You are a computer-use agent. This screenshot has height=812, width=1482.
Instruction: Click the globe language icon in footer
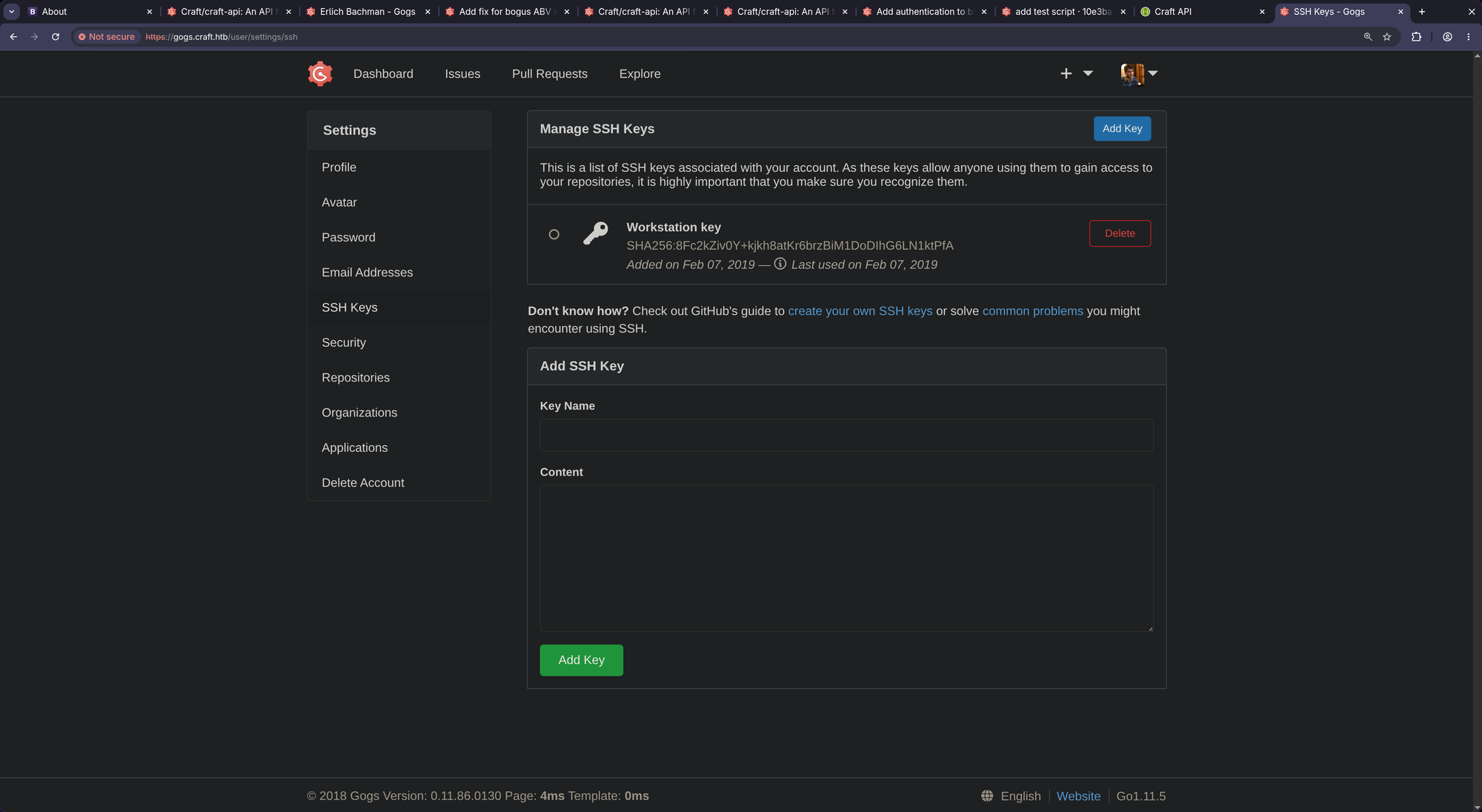point(987,796)
